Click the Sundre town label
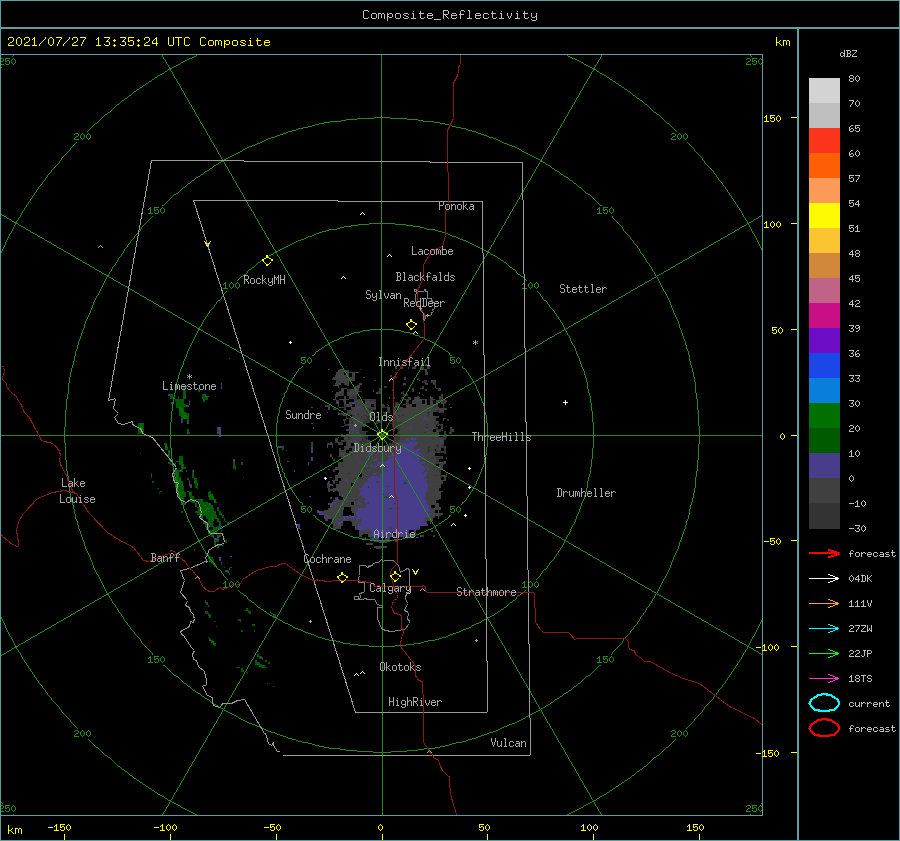This screenshot has height=841, width=900. [x=303, y=415]
